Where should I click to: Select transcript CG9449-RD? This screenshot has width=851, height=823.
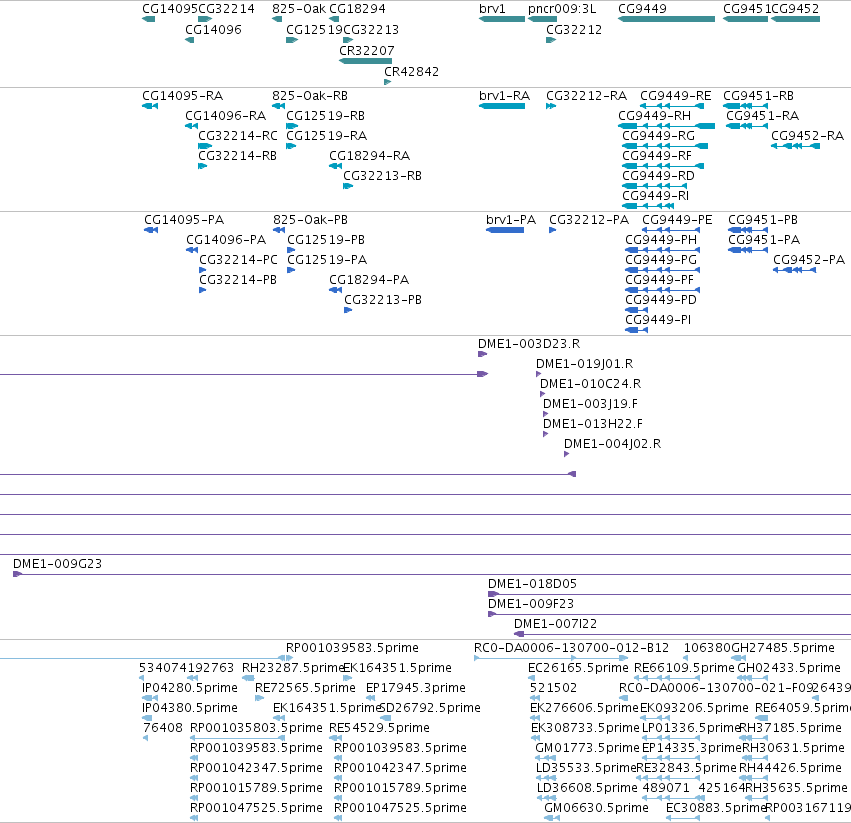pyautogui.click(x=658, y=176)
